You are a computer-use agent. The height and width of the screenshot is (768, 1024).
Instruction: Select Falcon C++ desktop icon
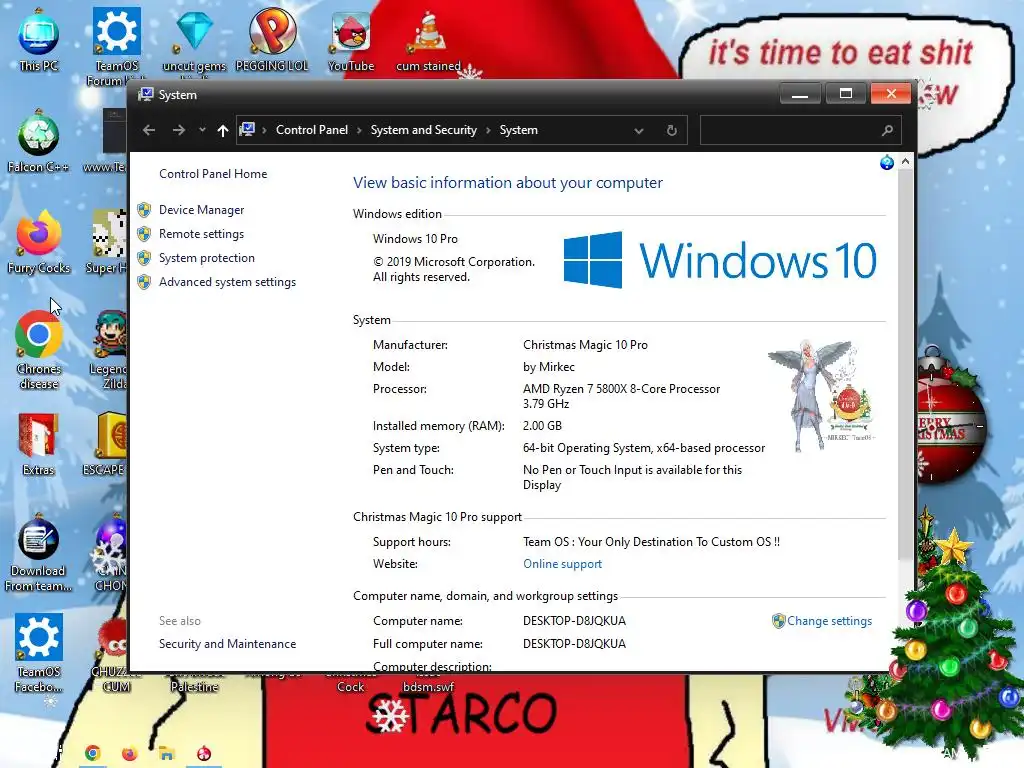click(38, 142)
